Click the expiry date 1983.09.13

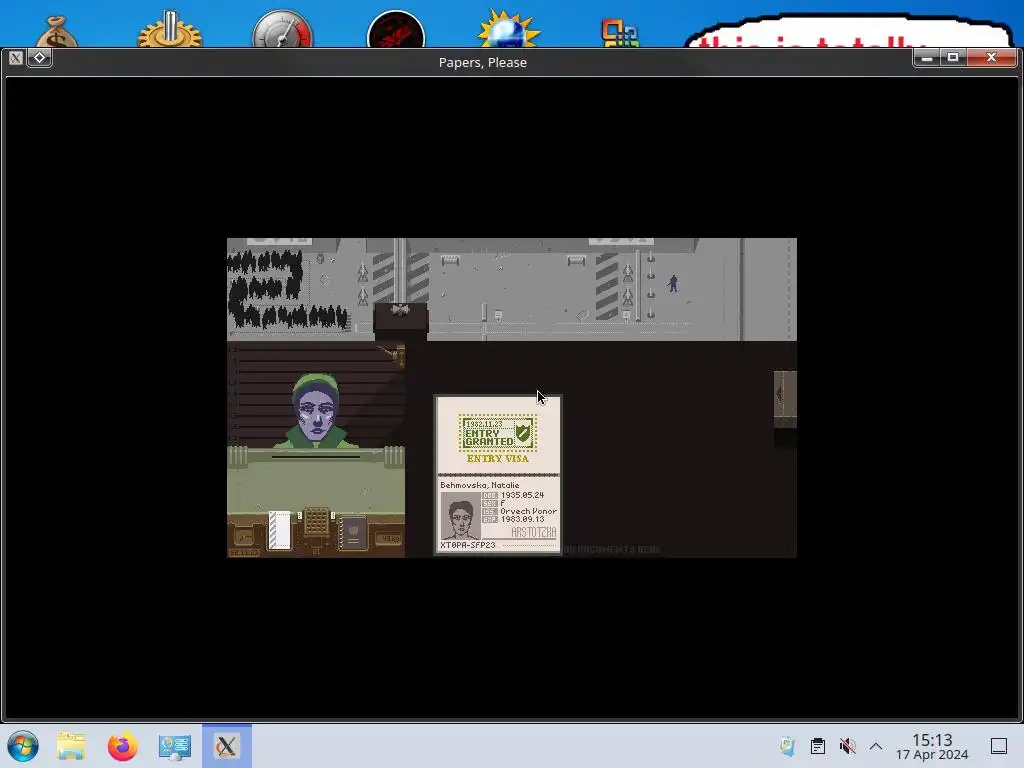click(x=522, y=519)
